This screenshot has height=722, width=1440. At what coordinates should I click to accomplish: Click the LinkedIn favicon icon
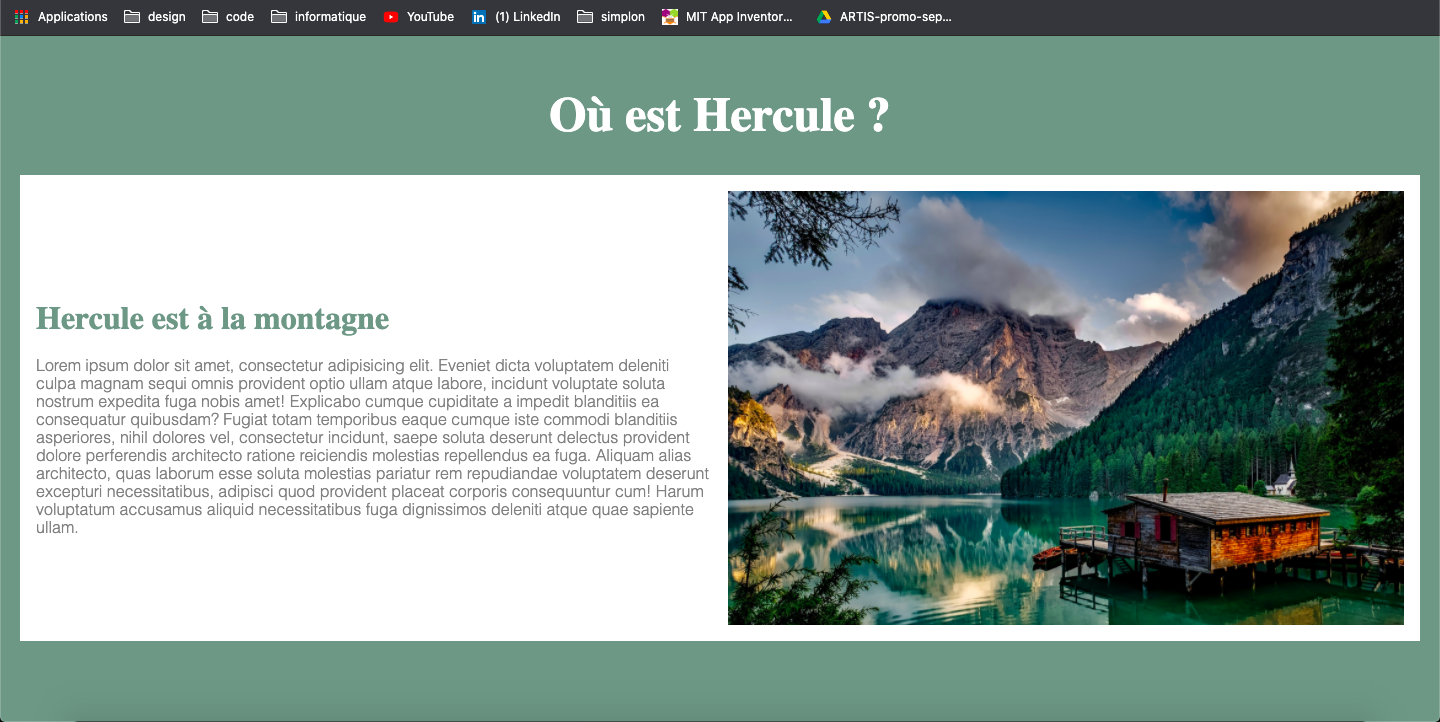(479, 17)
